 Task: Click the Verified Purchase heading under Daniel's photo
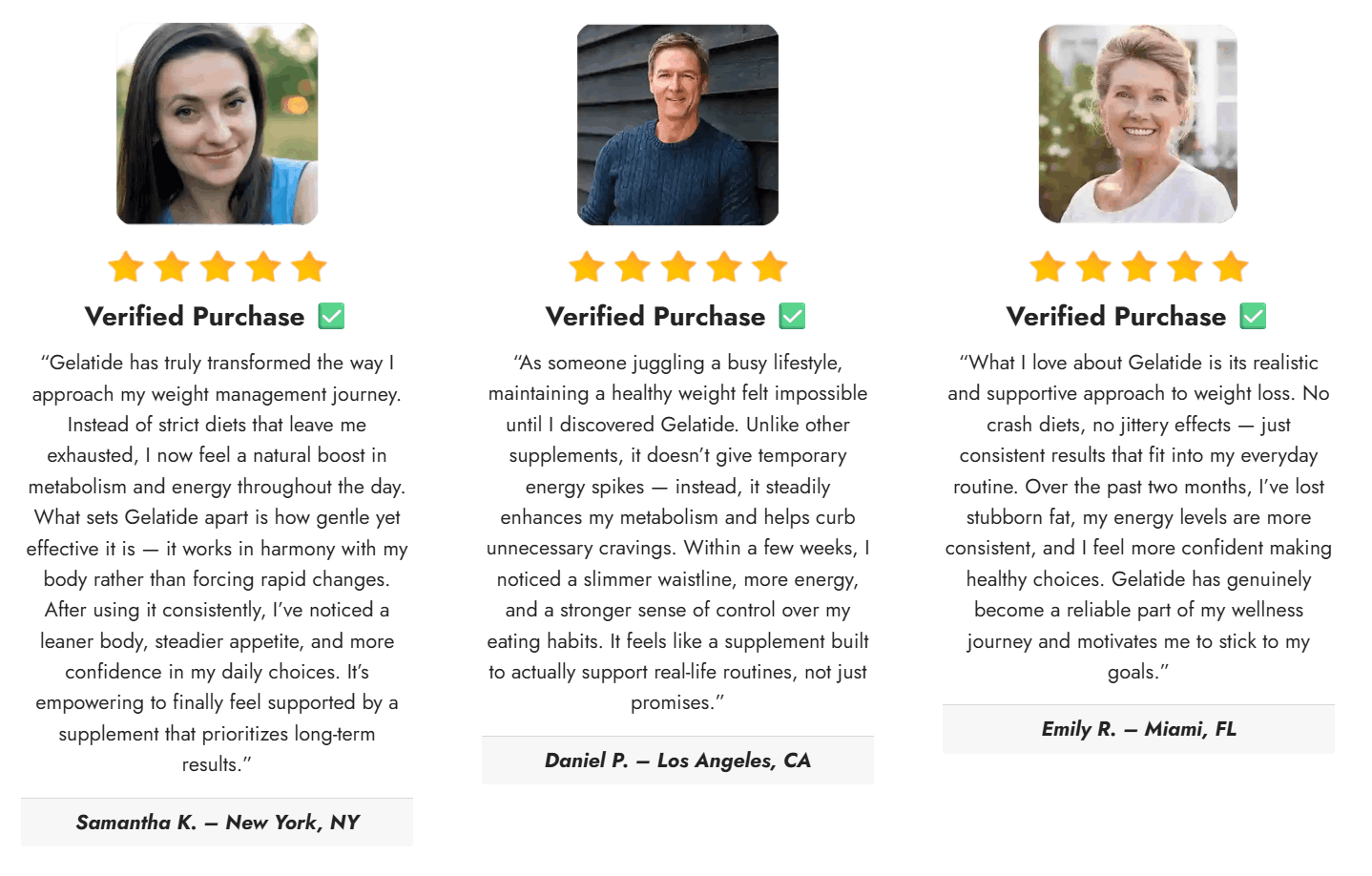point(655,317)
